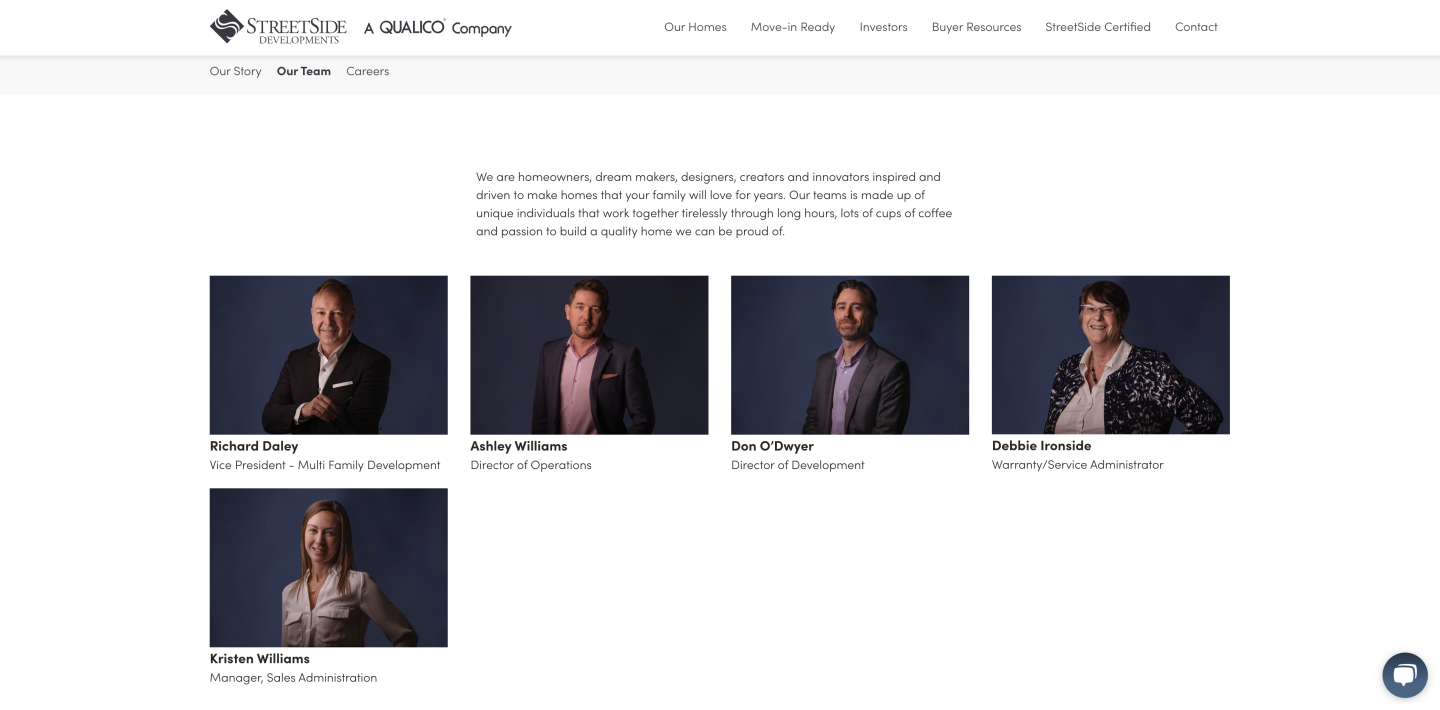Image resolution: width=1440 pixels, height=710 pixels.
Task: Click Ashley Williams' portrait photo
Action: click(589, 355)
